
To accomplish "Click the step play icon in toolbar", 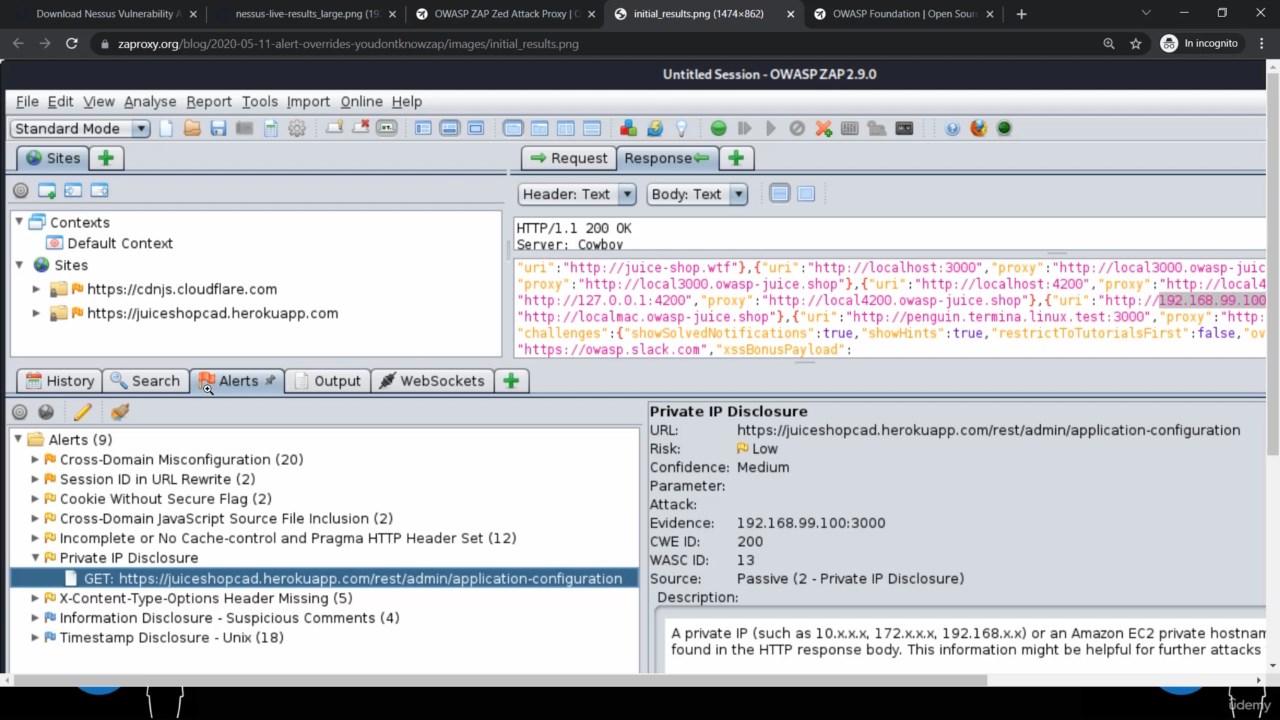I will coord(744,128).
